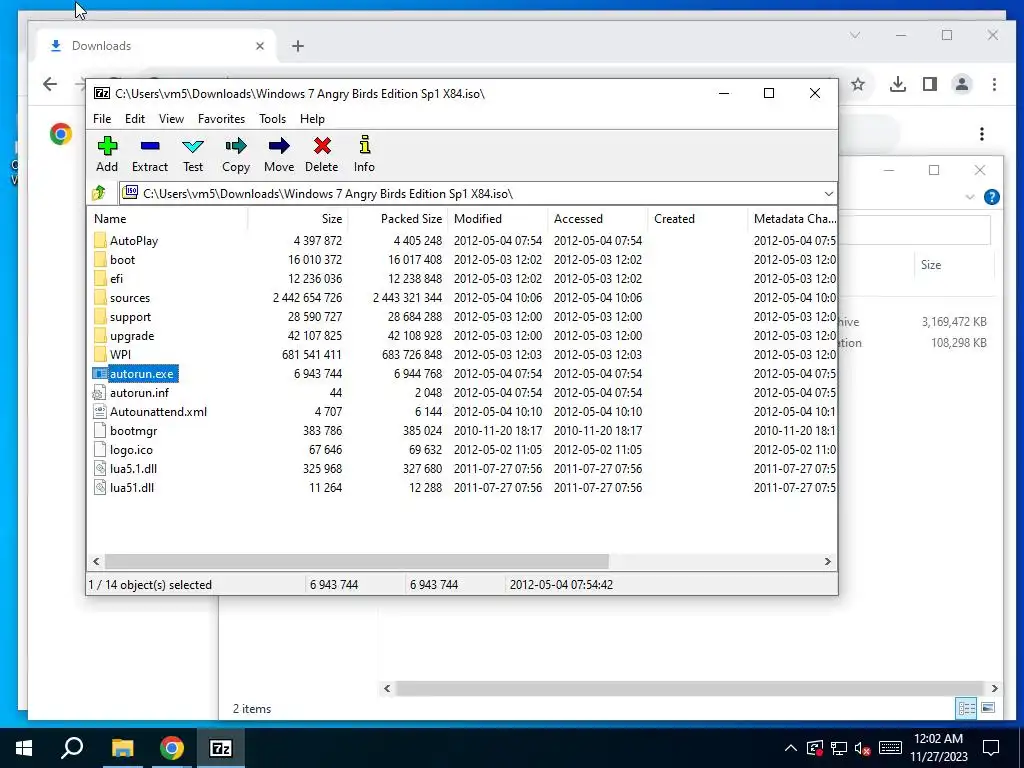Open Windows search from the taskbar
This screenshot has width=1024, height=768.
tap(72, 748)
